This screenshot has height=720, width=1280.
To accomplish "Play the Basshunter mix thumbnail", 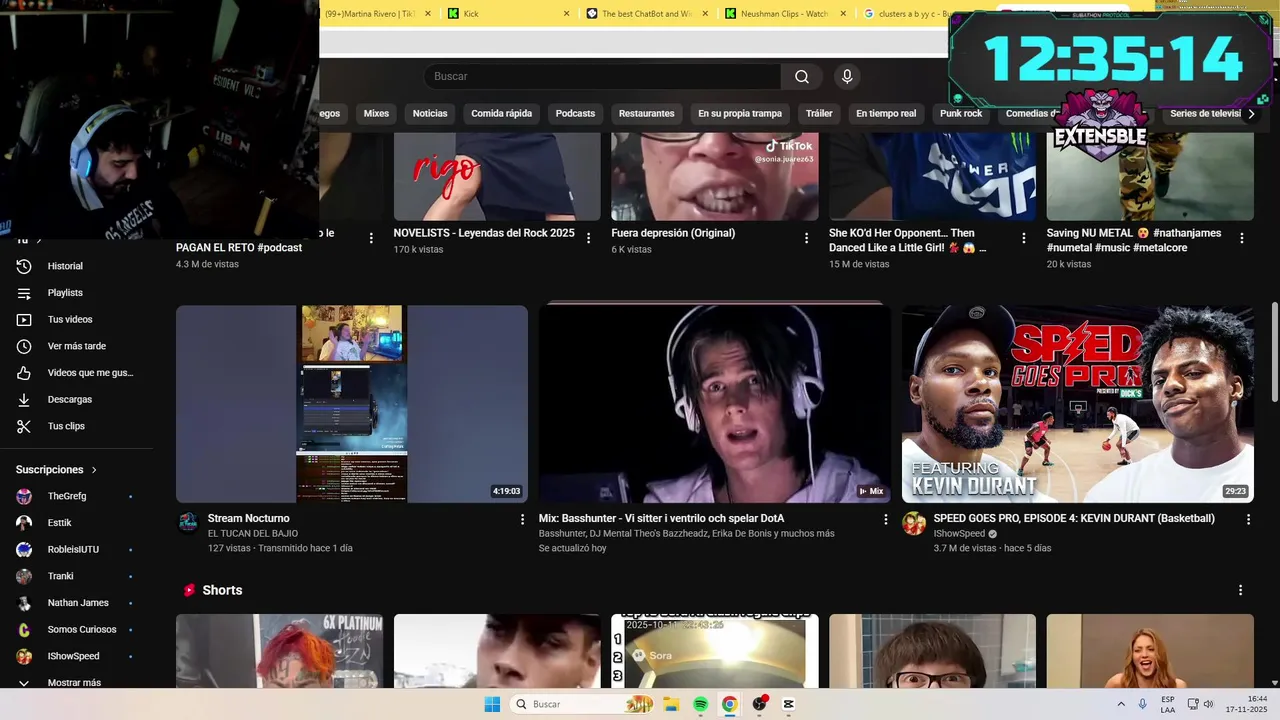I will 714,404.
